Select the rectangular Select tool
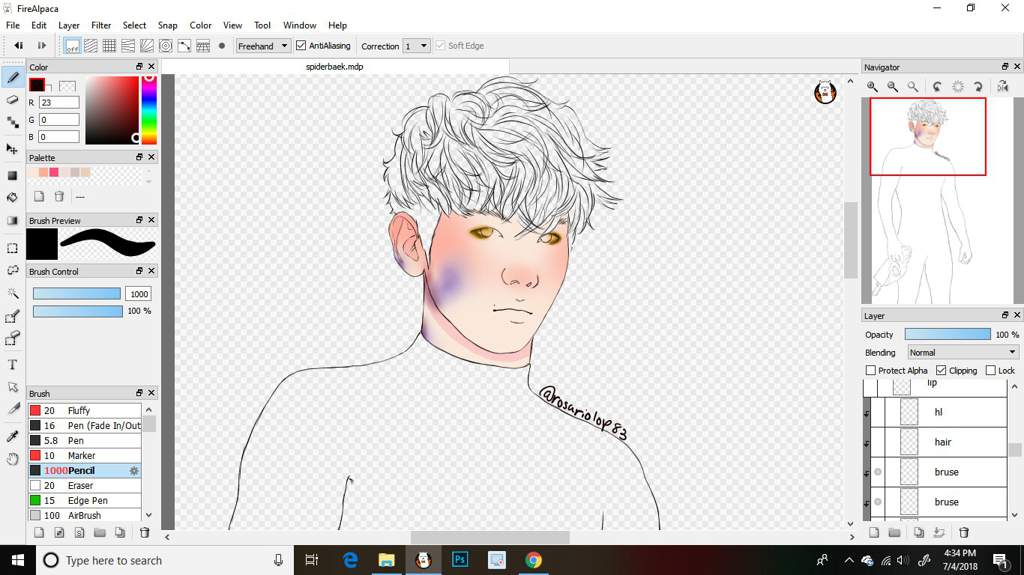1024x575 pixels. 12,248
